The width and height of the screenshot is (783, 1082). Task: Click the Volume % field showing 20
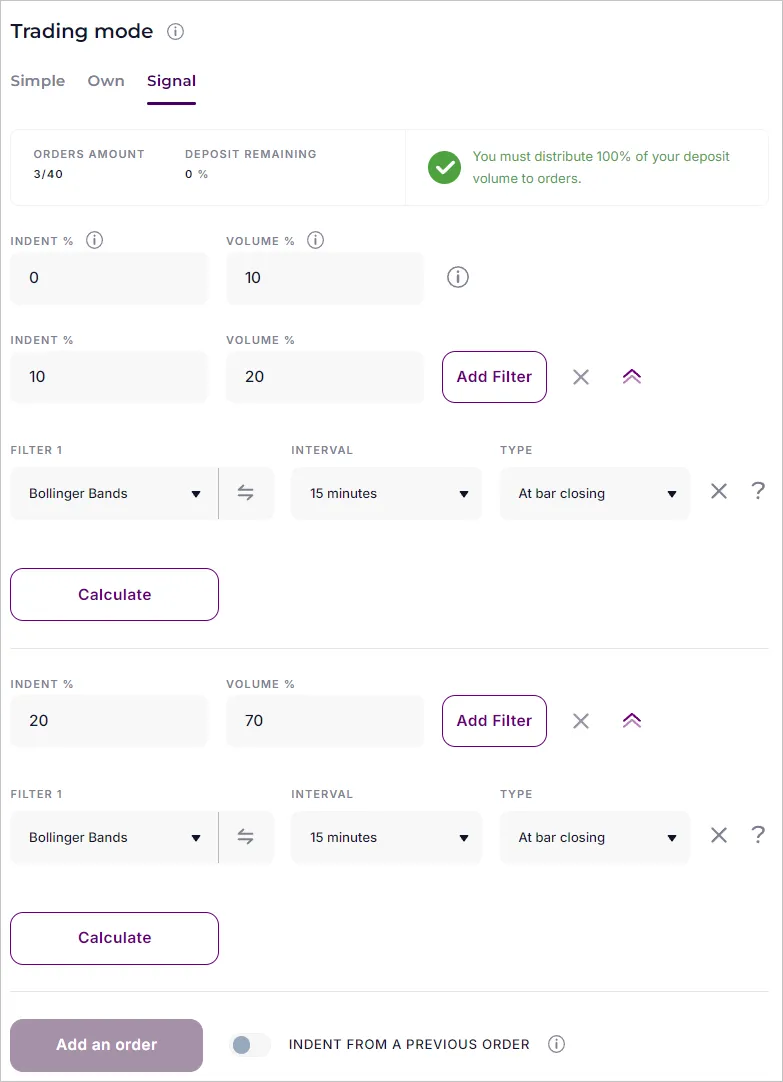click(324, 377)
